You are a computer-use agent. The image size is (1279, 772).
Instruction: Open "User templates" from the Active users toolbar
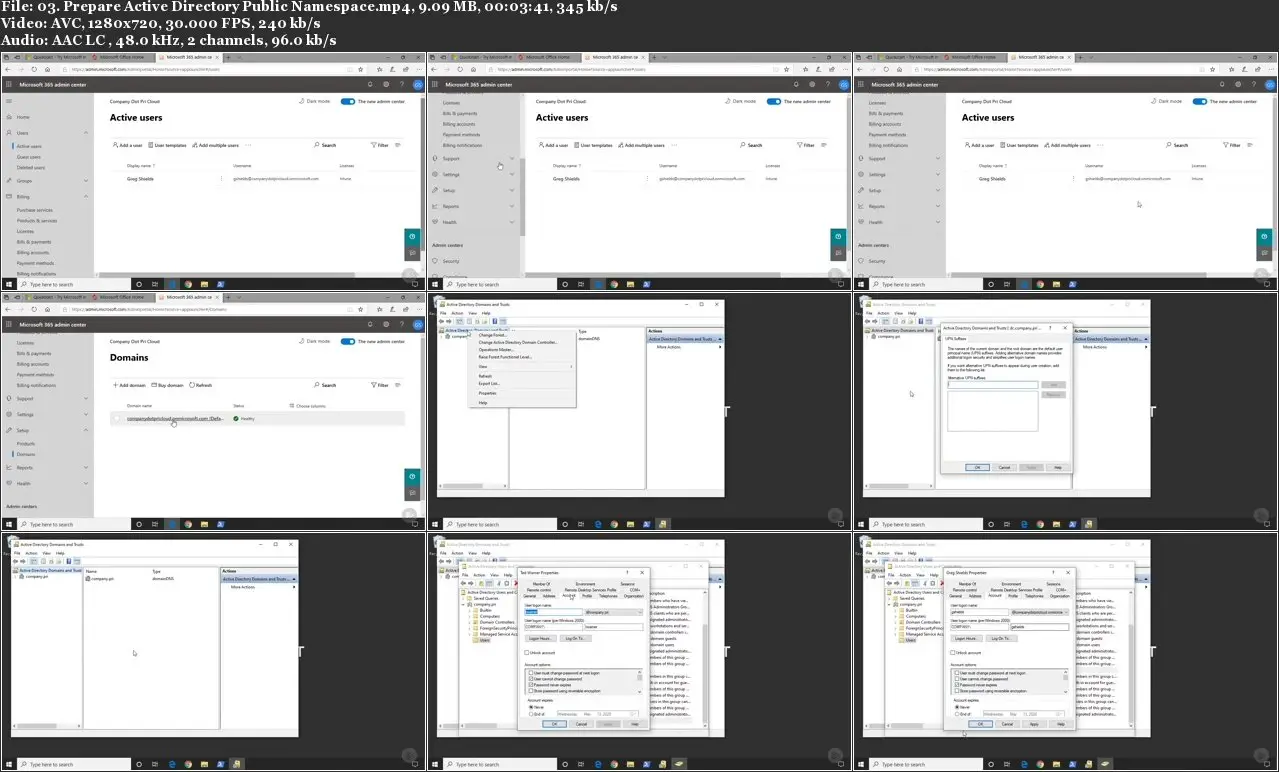coord(168,145)
